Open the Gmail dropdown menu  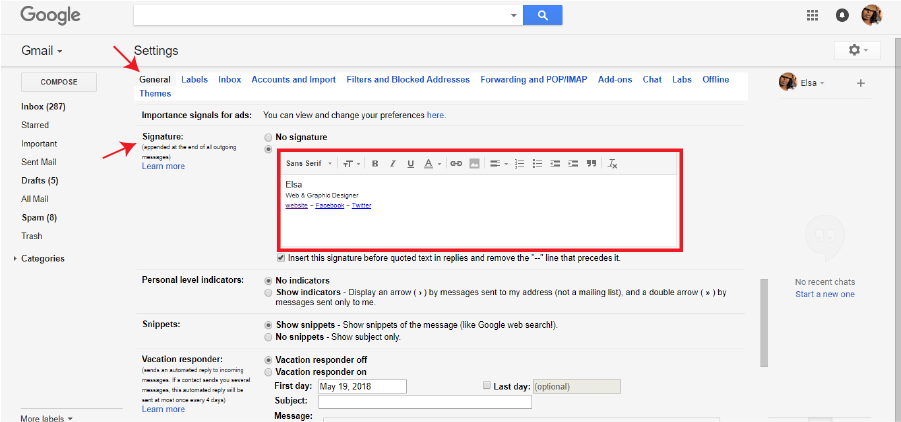41,51
